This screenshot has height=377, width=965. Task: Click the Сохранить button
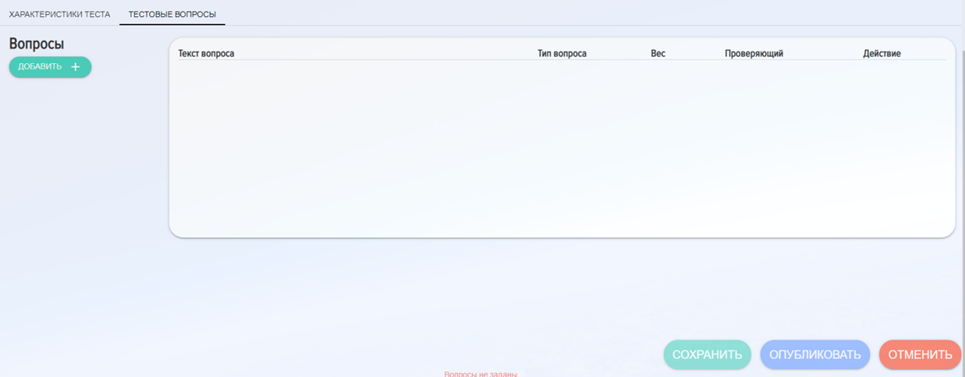coord(707,355)
